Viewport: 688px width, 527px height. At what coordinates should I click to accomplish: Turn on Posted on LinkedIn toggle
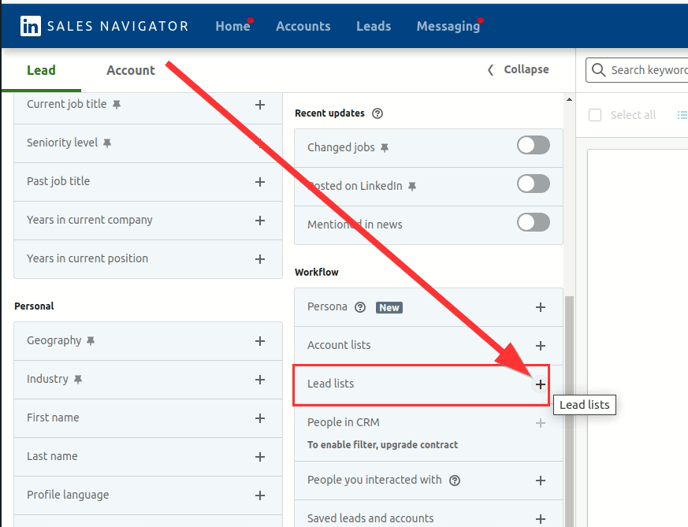[533, 184]
